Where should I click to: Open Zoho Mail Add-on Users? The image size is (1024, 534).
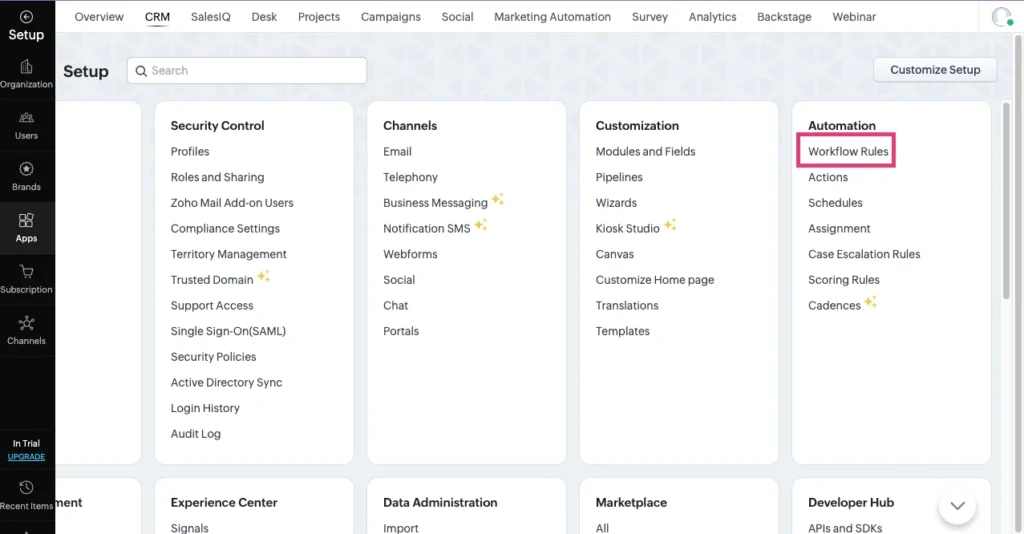click(x=232, y=203)
